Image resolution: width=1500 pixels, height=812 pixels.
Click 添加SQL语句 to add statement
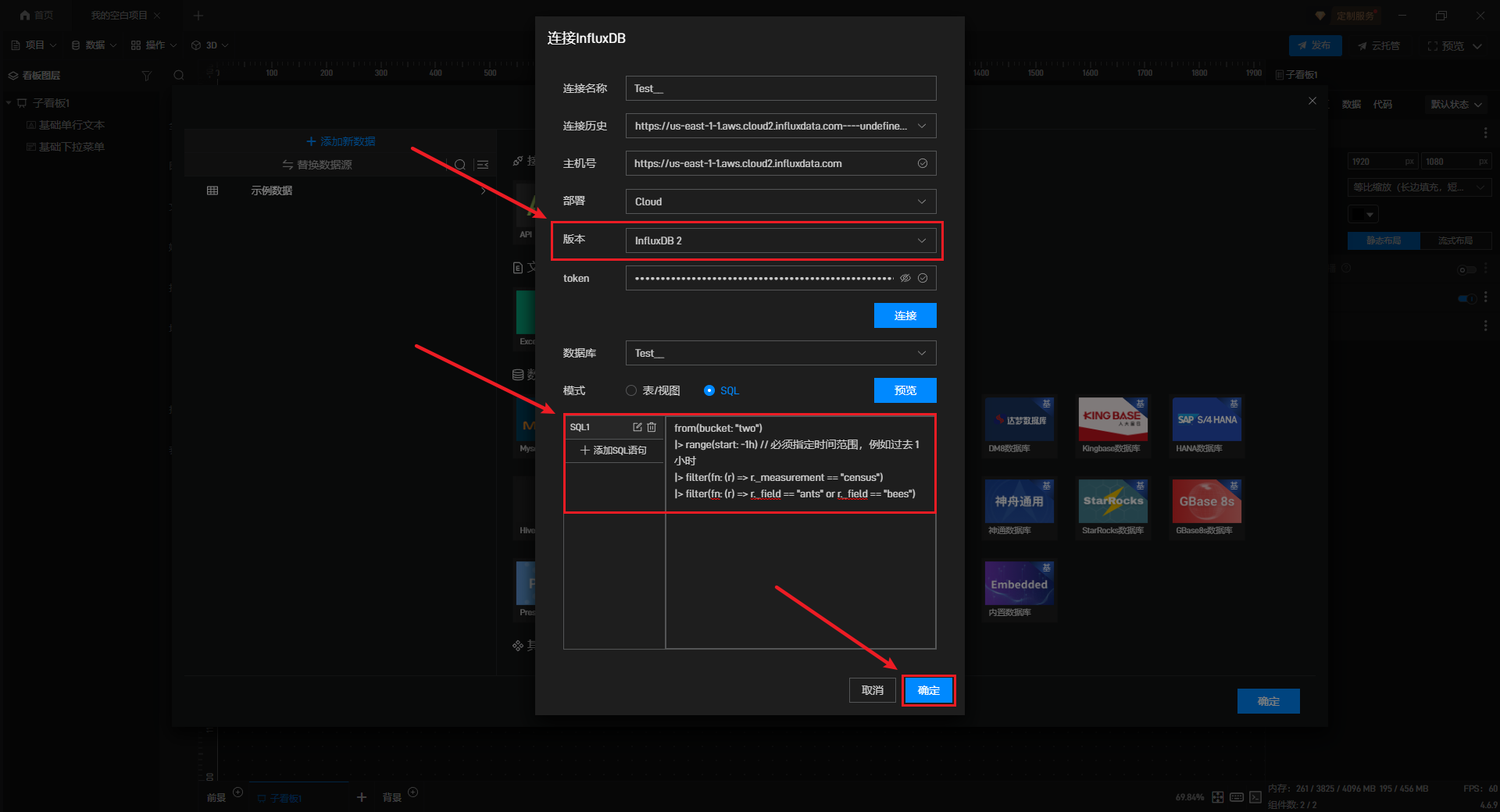(613, 451)
